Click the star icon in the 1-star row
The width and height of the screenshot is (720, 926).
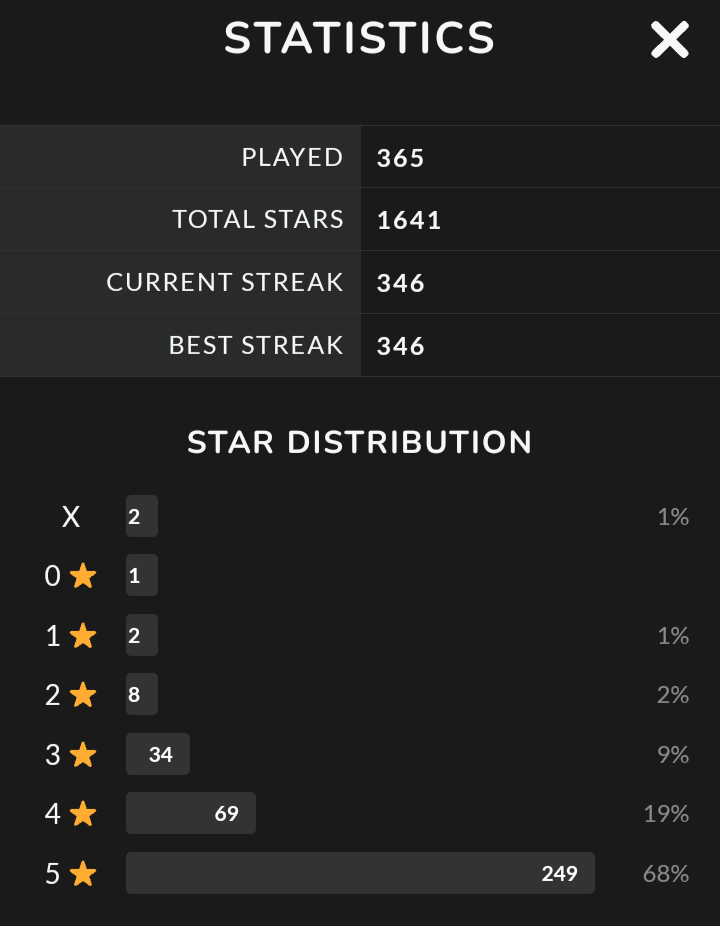(83, 636)
